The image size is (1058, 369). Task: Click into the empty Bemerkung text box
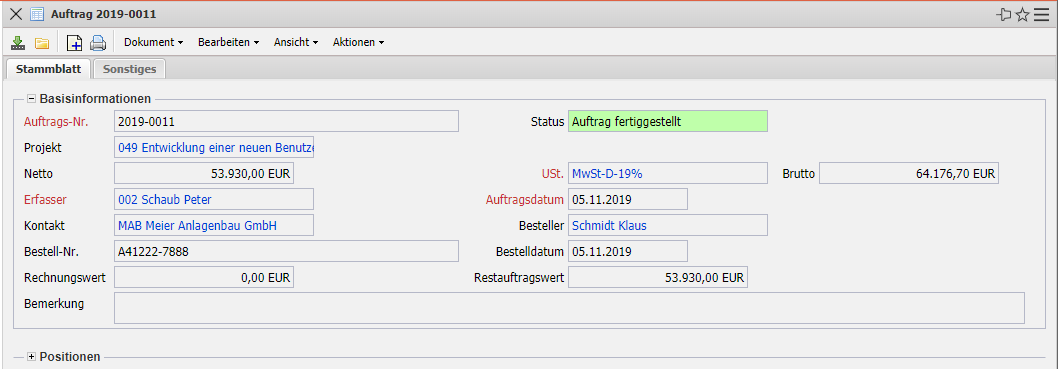(x=569, y=308)
